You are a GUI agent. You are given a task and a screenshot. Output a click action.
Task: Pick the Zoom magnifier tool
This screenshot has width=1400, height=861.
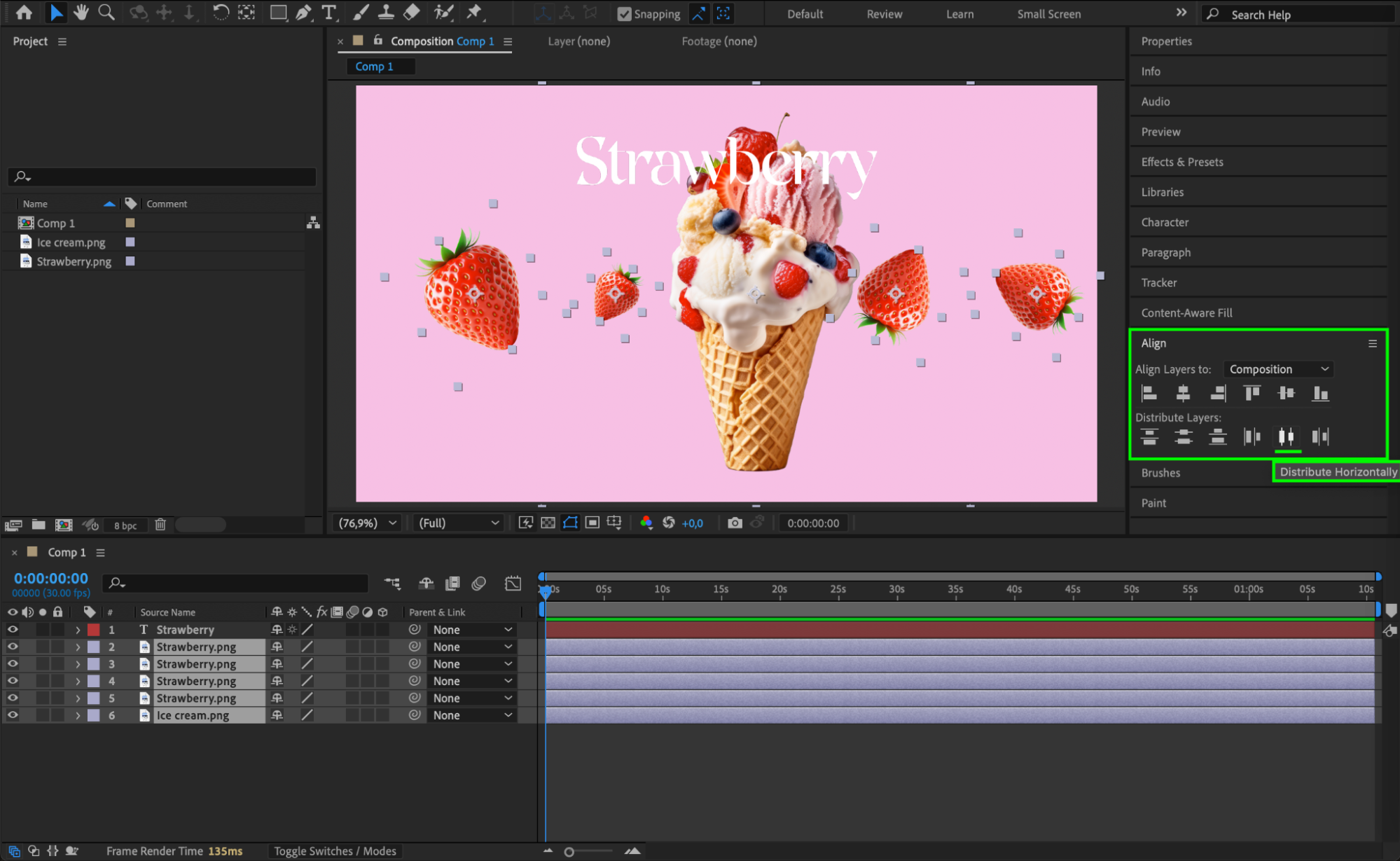[106, 13]
